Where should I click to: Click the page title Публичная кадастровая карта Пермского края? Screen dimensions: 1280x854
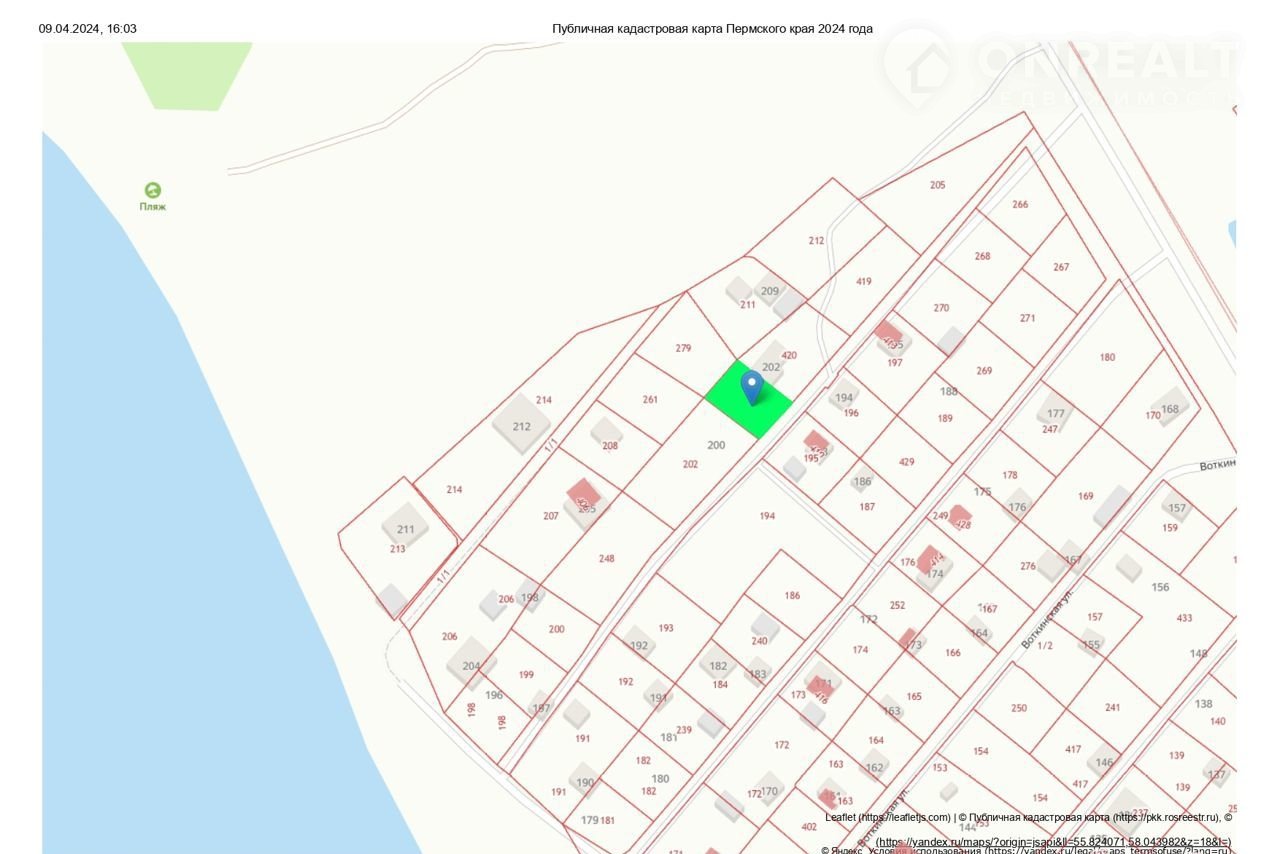pyautogui.click(x=712, y=29)
